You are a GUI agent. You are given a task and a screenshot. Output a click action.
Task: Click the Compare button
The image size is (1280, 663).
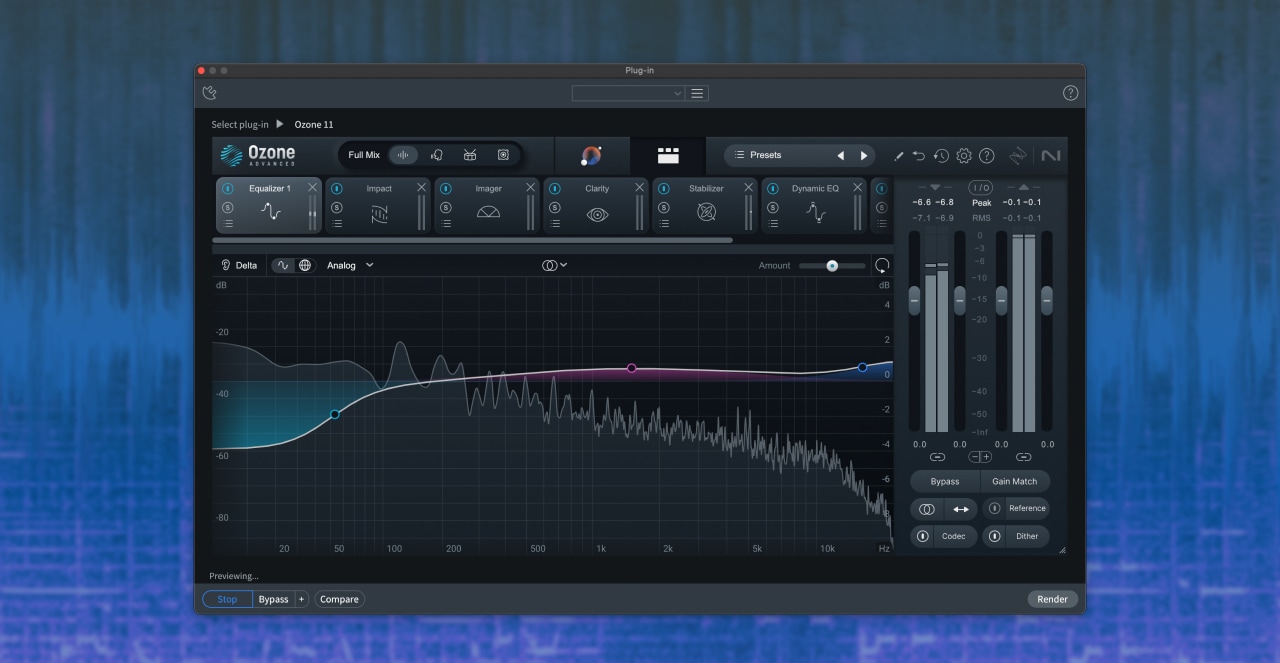click(339, 599)
